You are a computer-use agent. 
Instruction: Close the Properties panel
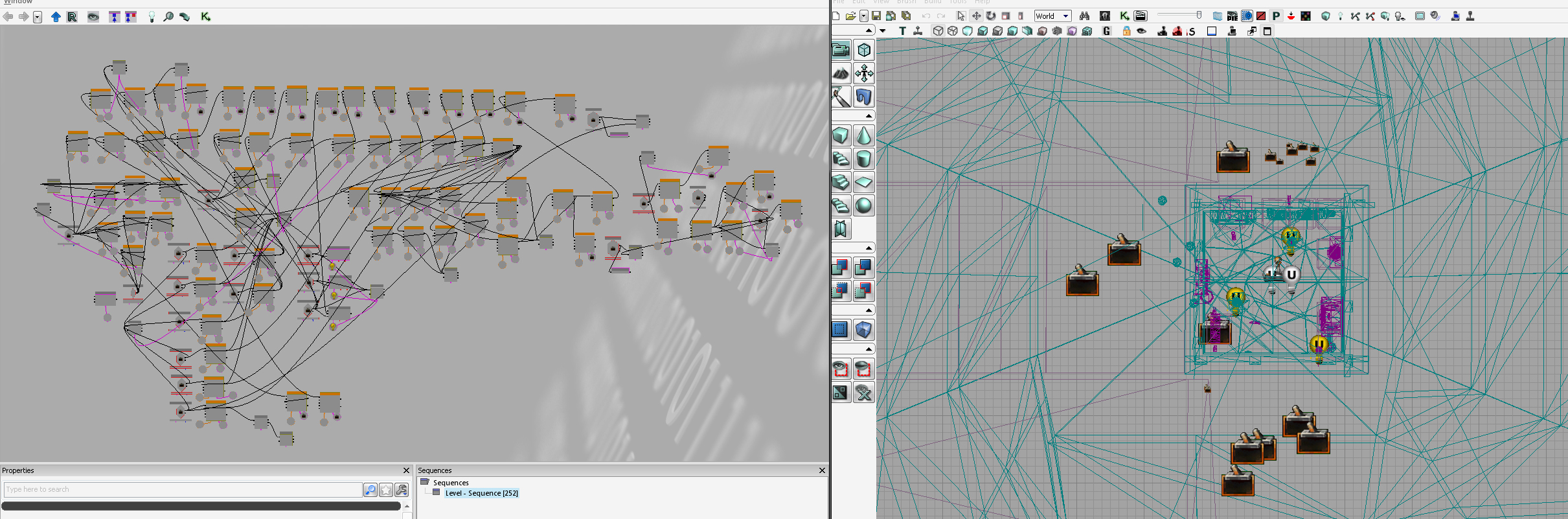coord(406,470)
